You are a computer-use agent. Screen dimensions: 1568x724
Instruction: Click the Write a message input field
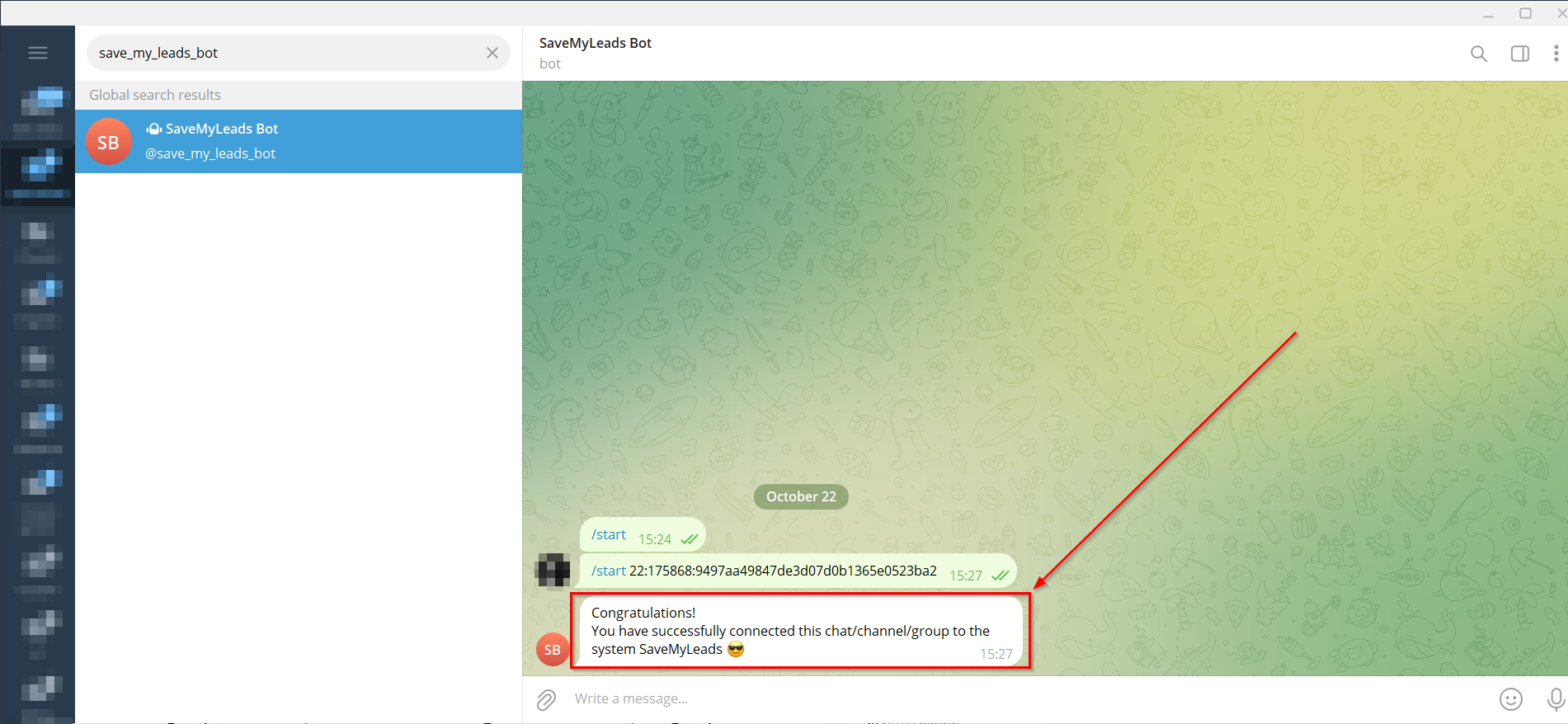[x=990, y=699]
